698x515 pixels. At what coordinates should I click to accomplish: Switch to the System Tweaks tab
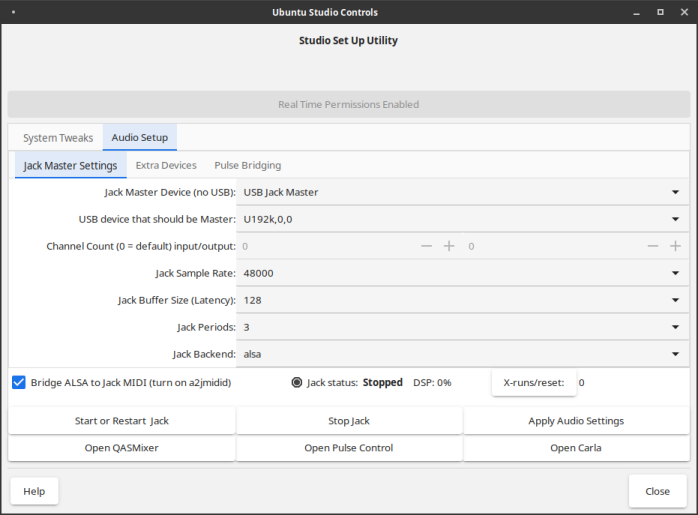click(x=58, y=138)
